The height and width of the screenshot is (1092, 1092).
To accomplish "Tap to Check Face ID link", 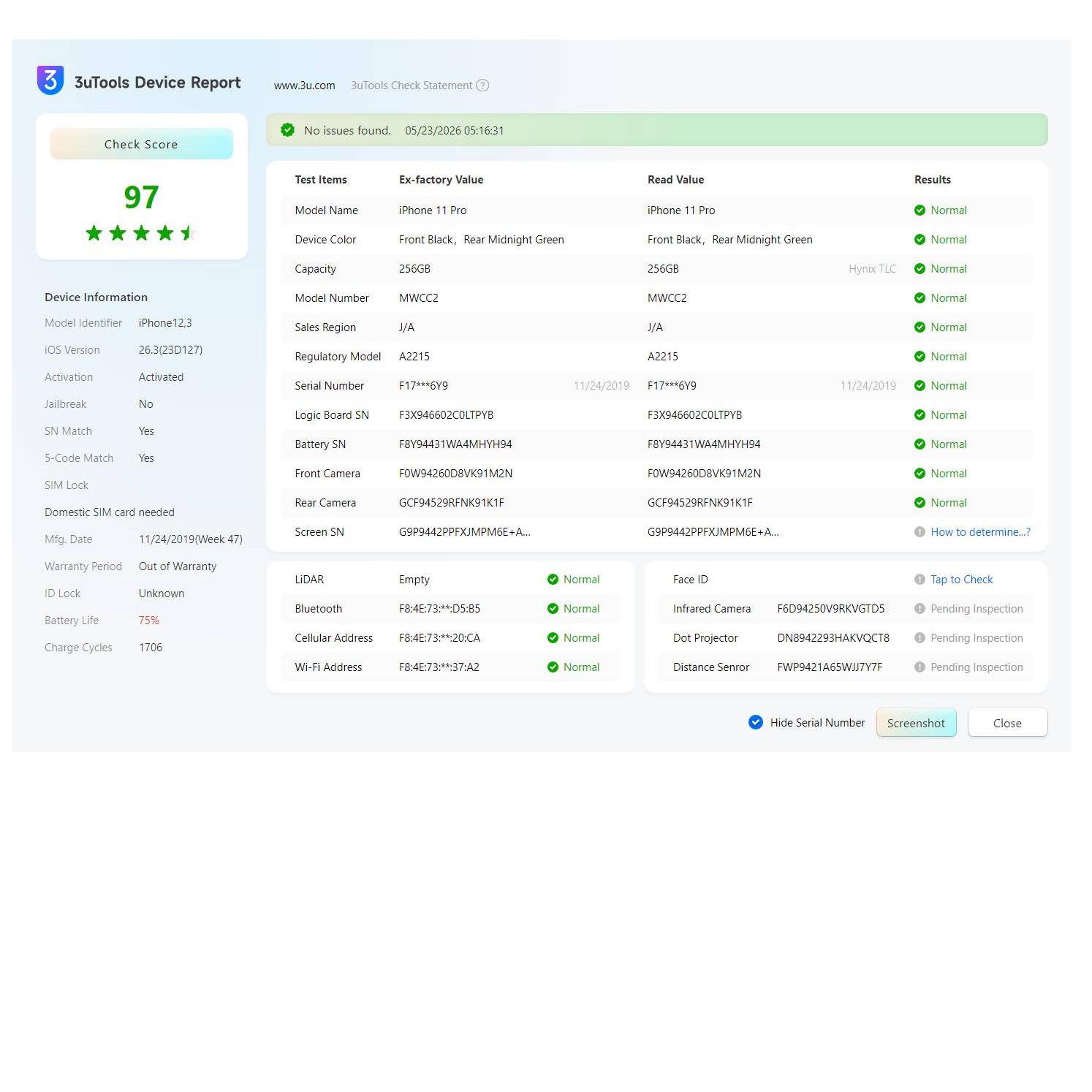I will 961,580.
